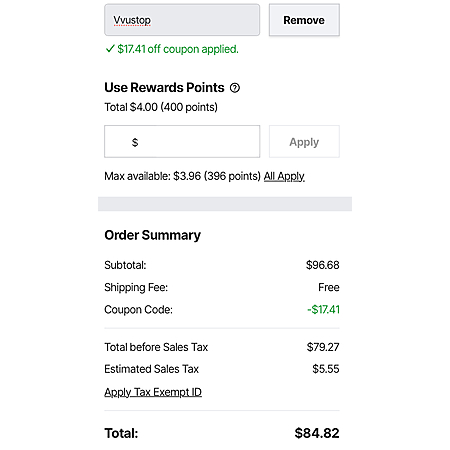Click into the rewards dollar amount field
The height and width of the screenshot is (450, 450).
click(182, 142)
